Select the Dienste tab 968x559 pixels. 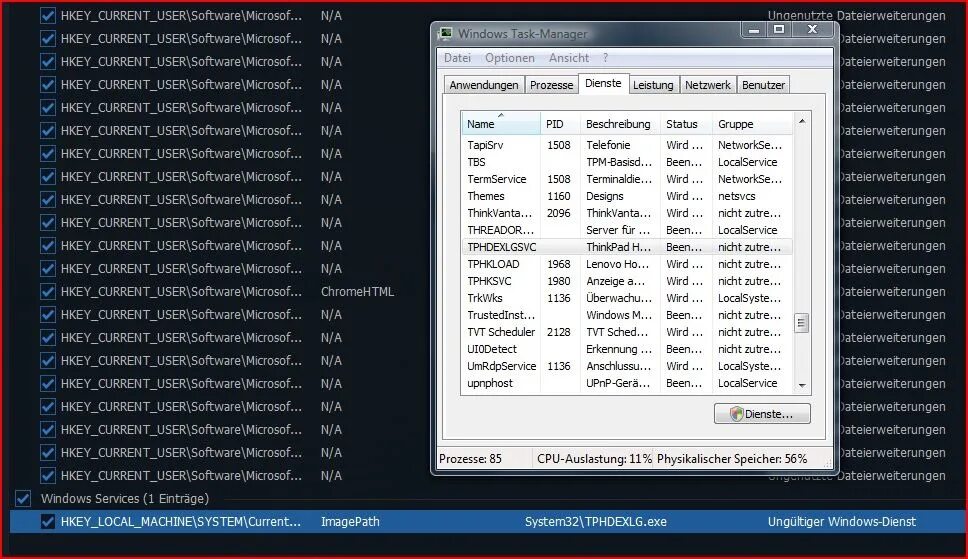(x=603, y=83)
